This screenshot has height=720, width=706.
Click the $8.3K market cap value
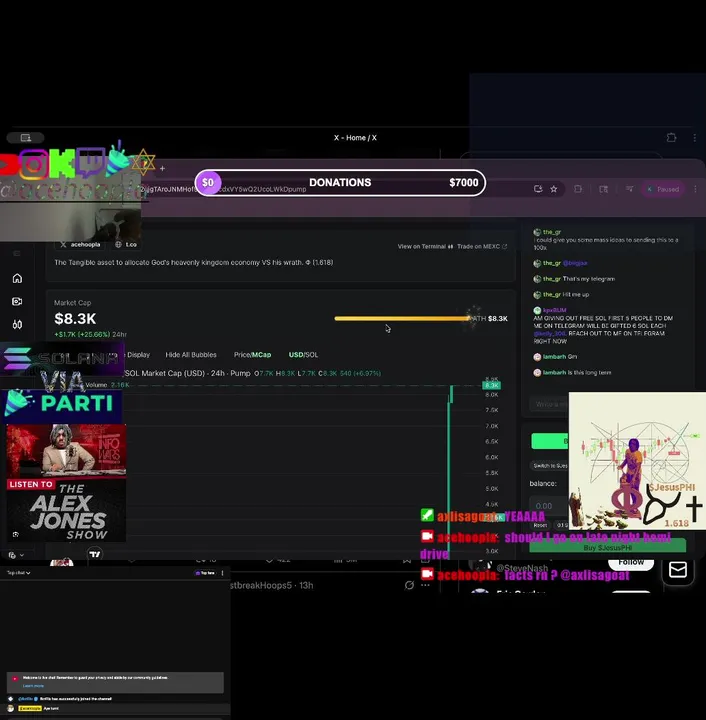[x=75, y=319]
